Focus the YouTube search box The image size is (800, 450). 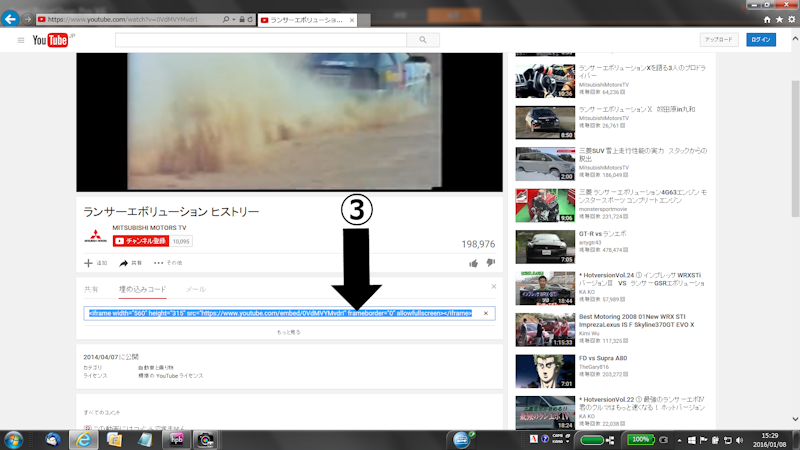pos(261,40)
